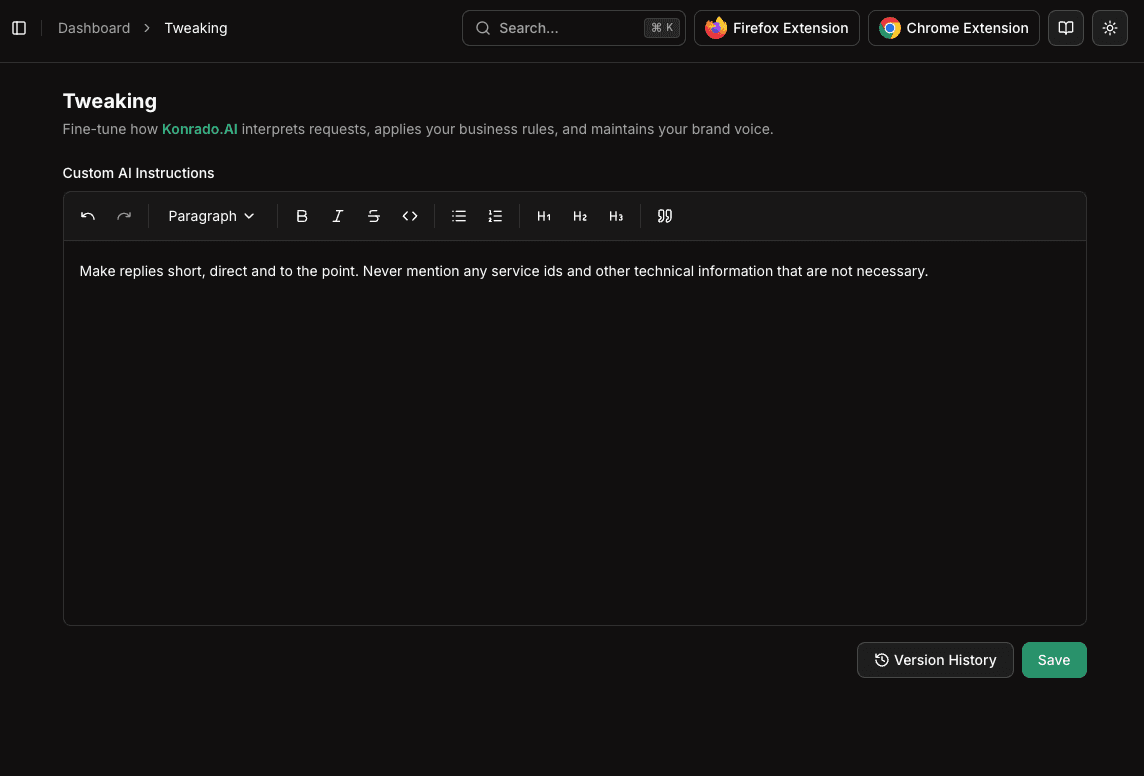Apply Heading 1 style
This screenshot has width=1144, height=776.
point(544,216)
